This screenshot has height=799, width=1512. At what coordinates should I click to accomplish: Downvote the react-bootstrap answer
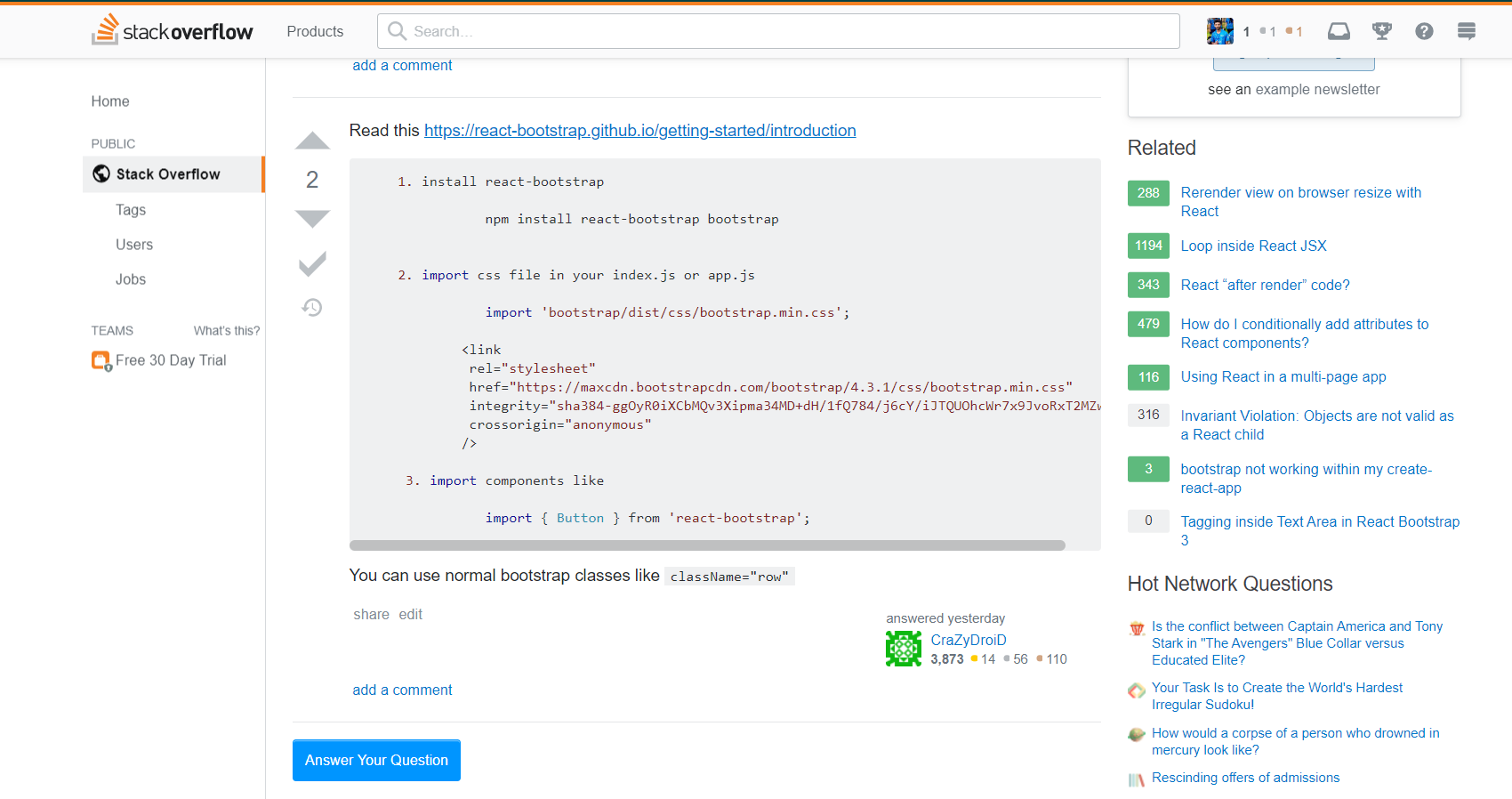[312, 218]
